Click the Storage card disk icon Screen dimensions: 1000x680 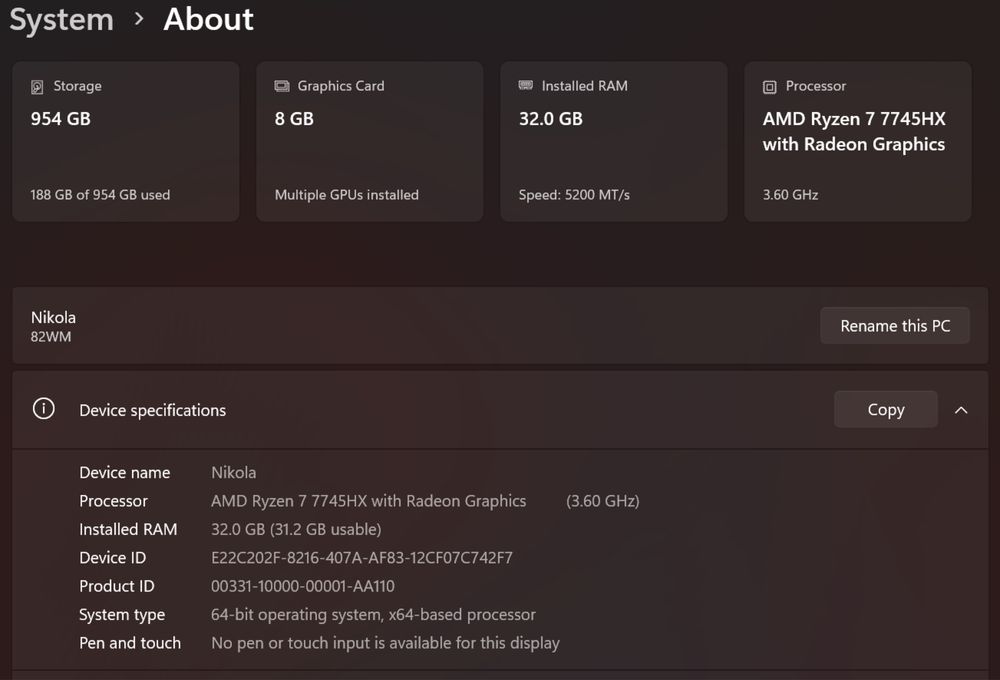coord(37,87)
